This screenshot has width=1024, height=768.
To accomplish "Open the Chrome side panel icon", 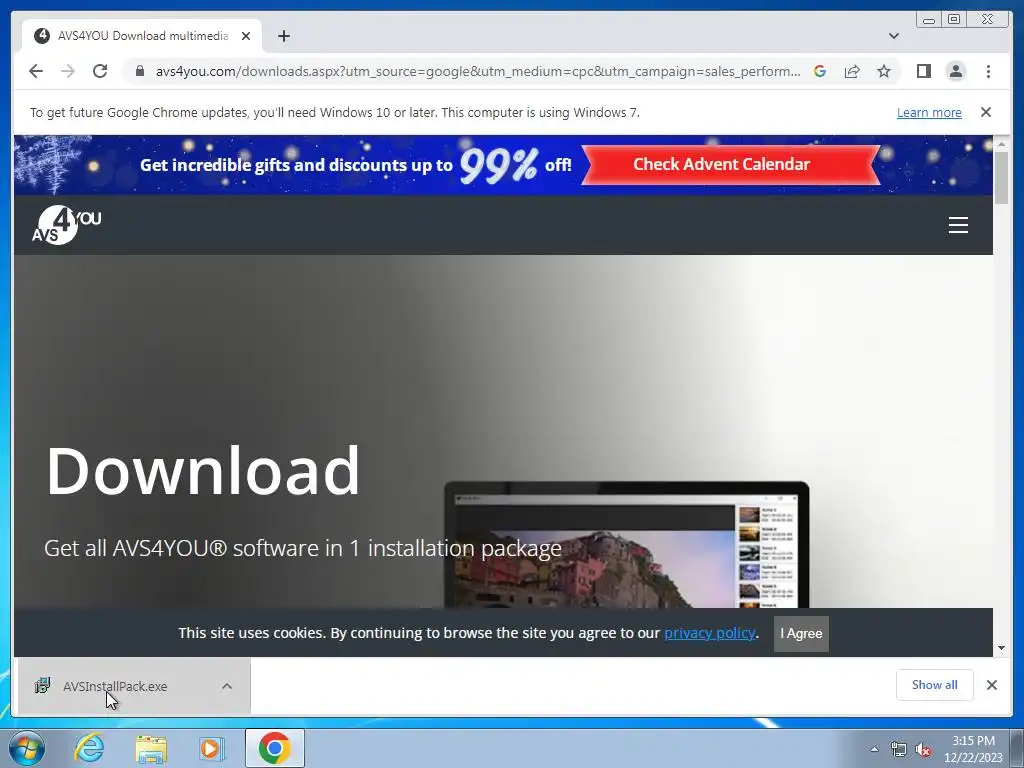I will (923, 71).
